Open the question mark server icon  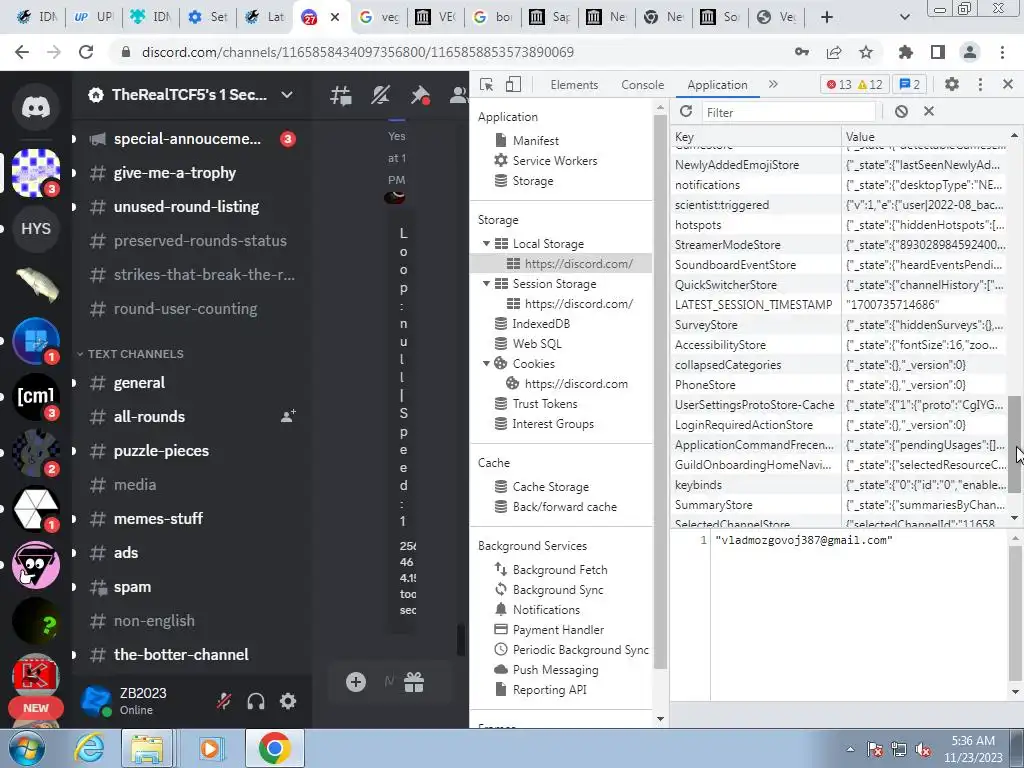click(x=36, y=621)
